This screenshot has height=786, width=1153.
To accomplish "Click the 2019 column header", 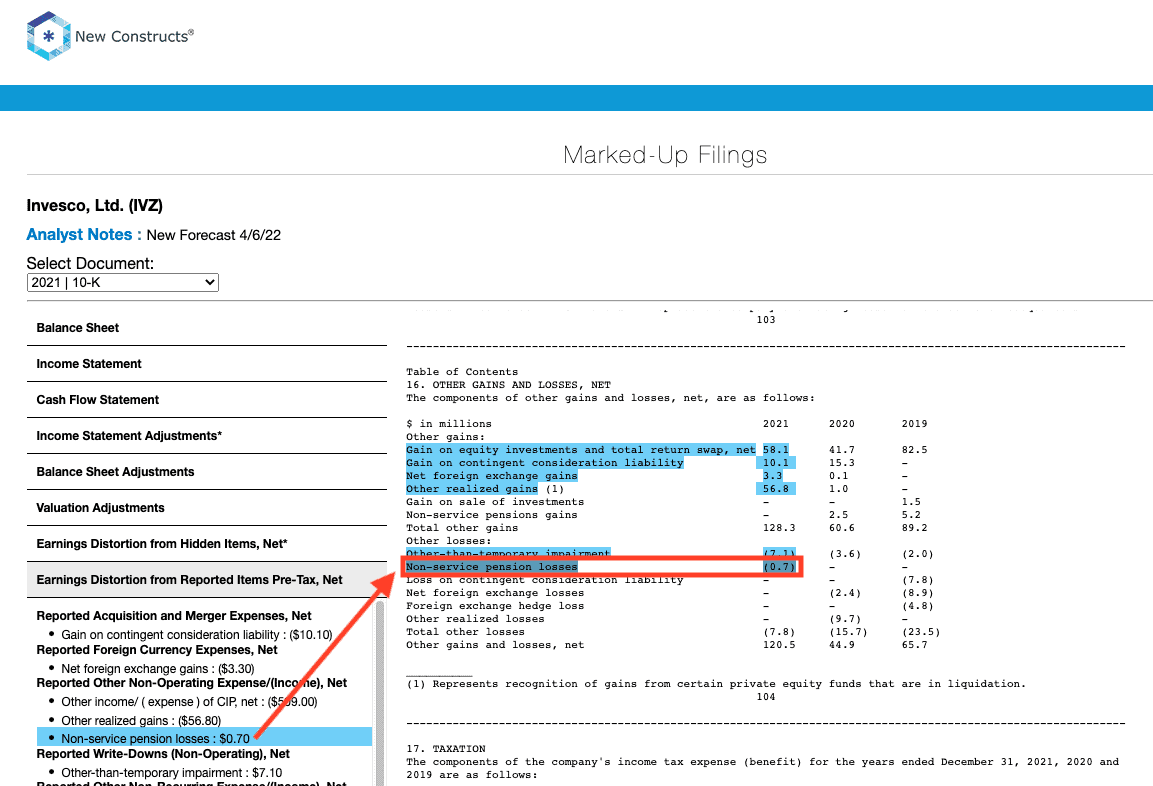I will pos(914,424).
